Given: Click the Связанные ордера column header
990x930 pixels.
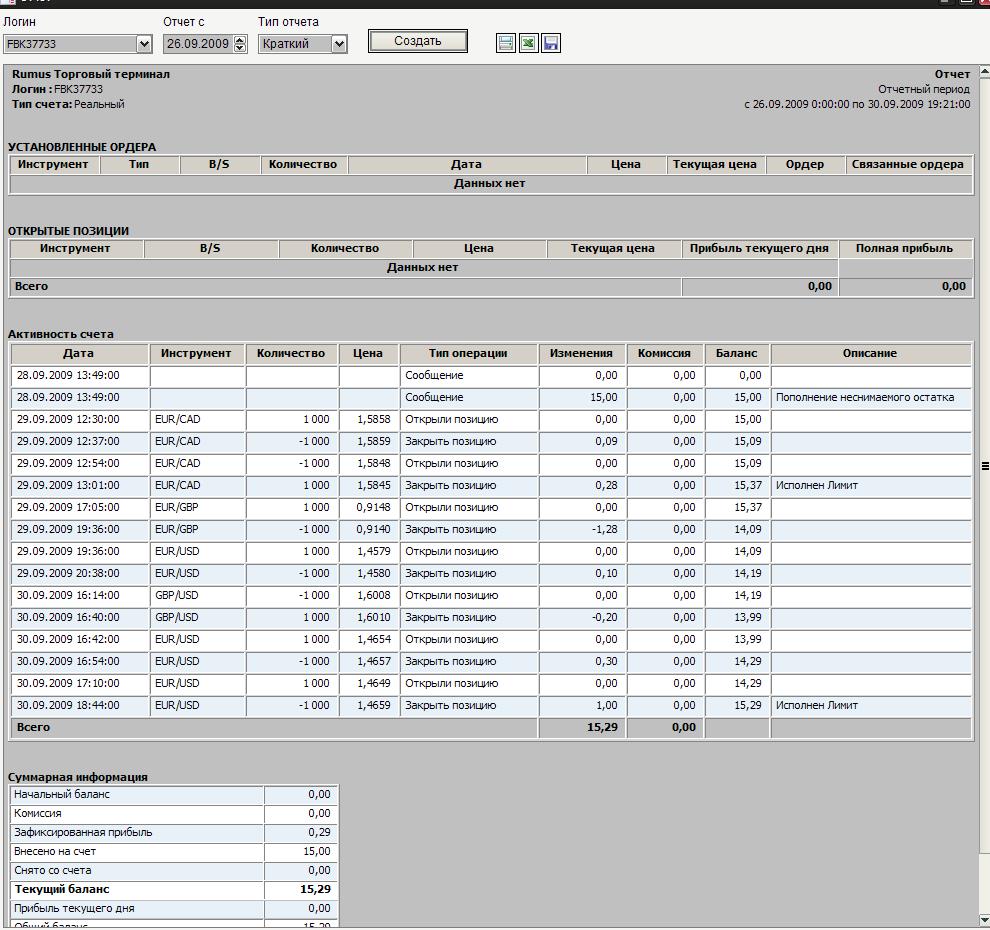Looking at the screenshot, I should tap(907, 165).
